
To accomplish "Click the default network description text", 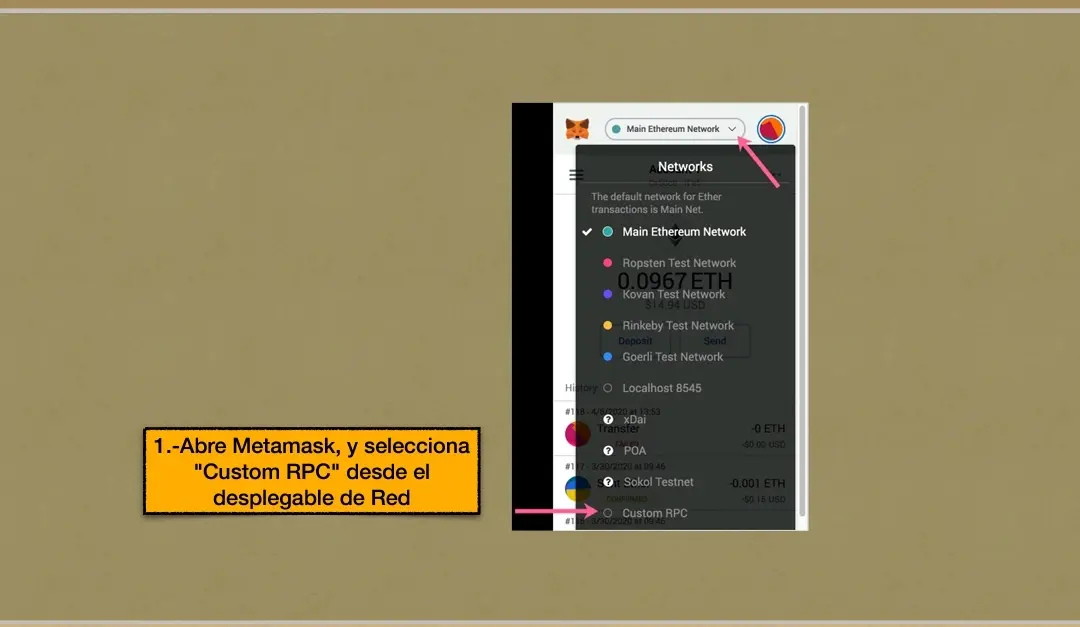I will pos(656,203).
